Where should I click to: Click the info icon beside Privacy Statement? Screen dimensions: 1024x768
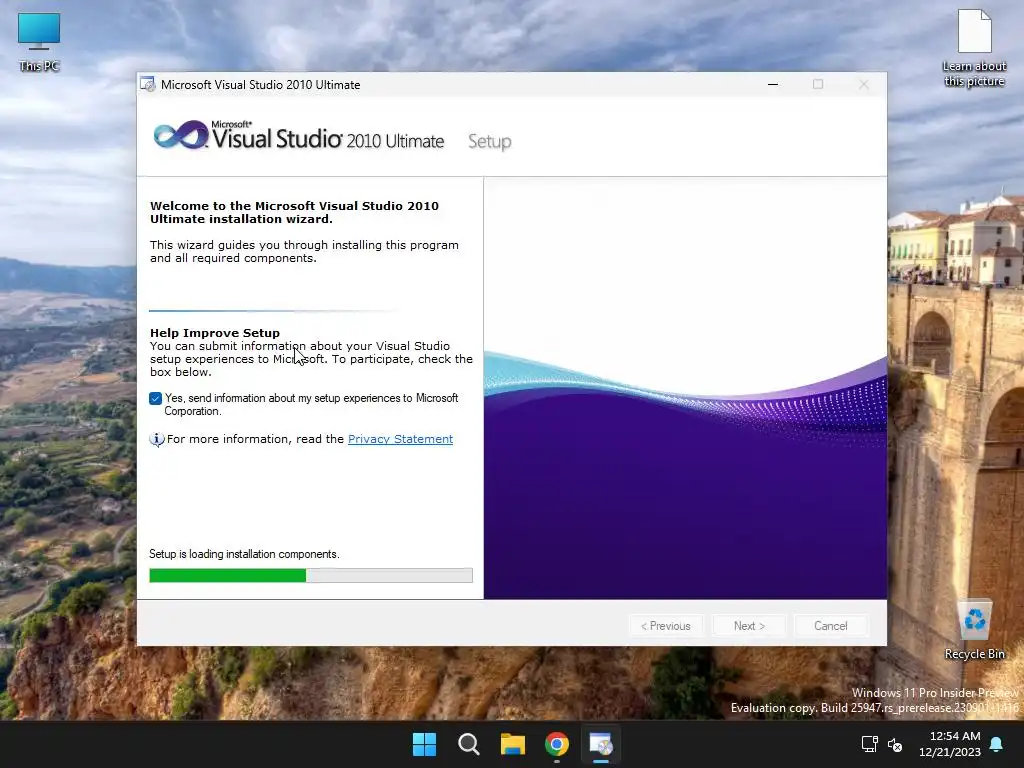tap(157, 440)
